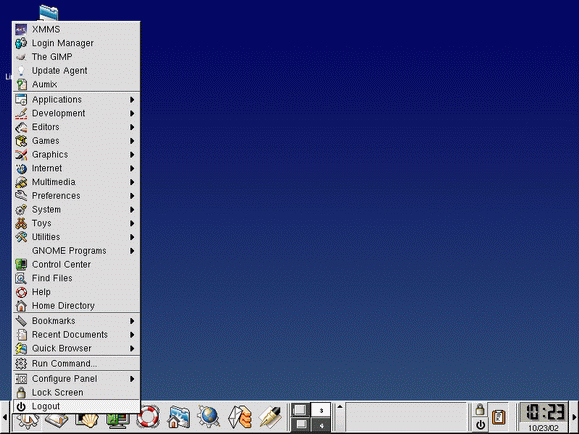Expand the Applications submenu
The image size is (579, 434).
(x=76, y=100)
